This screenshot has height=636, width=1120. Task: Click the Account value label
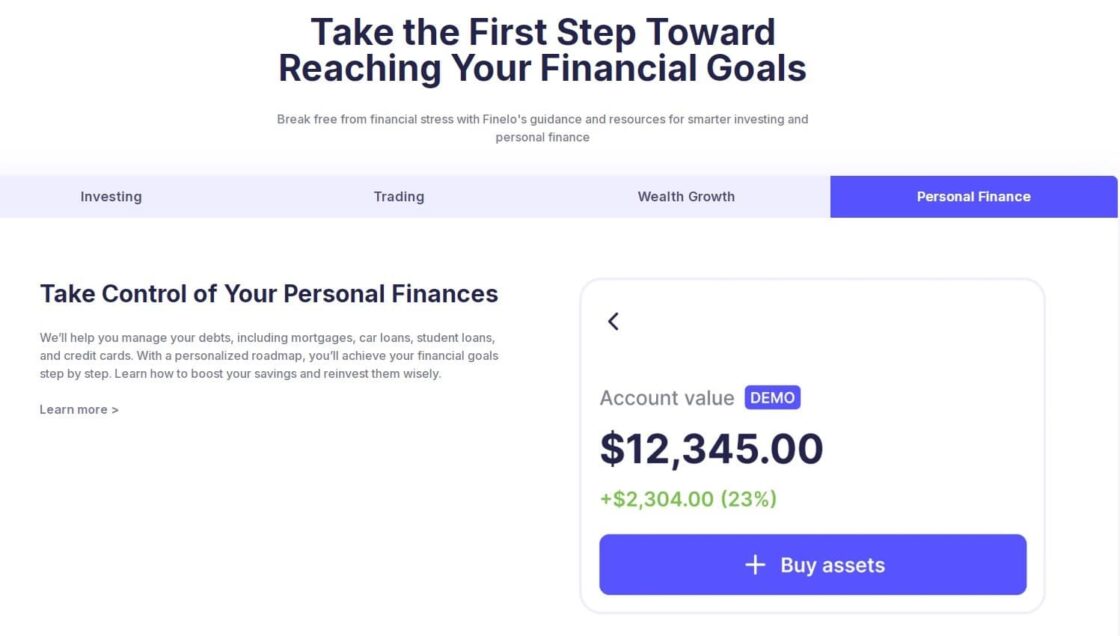667,398
